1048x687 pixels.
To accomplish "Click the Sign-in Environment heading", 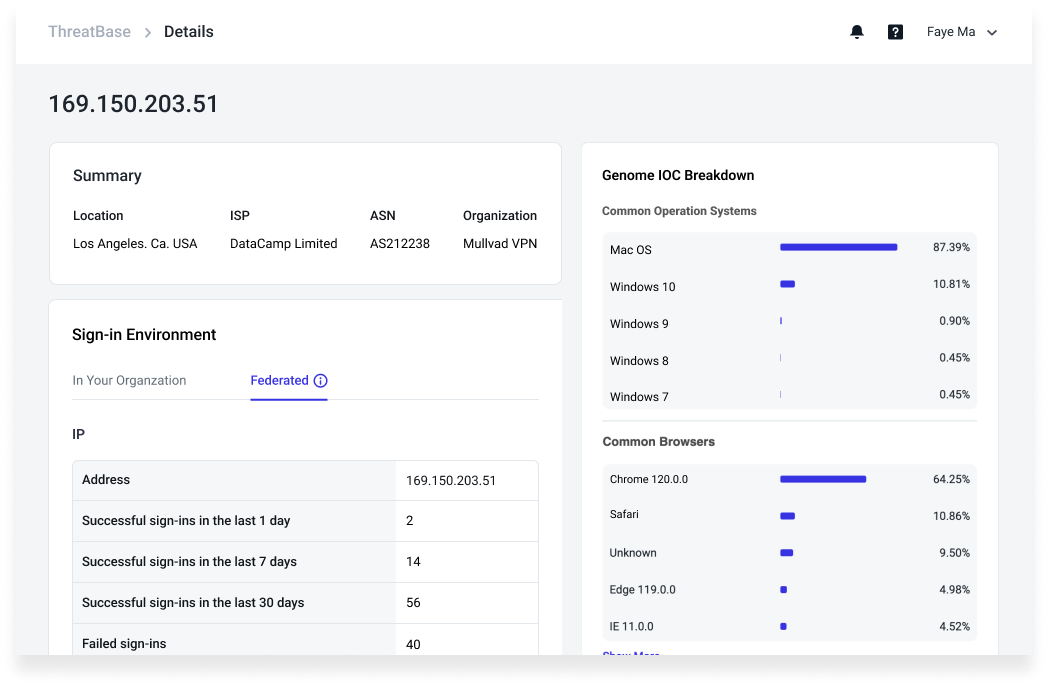I will click(x=144, y=335).
